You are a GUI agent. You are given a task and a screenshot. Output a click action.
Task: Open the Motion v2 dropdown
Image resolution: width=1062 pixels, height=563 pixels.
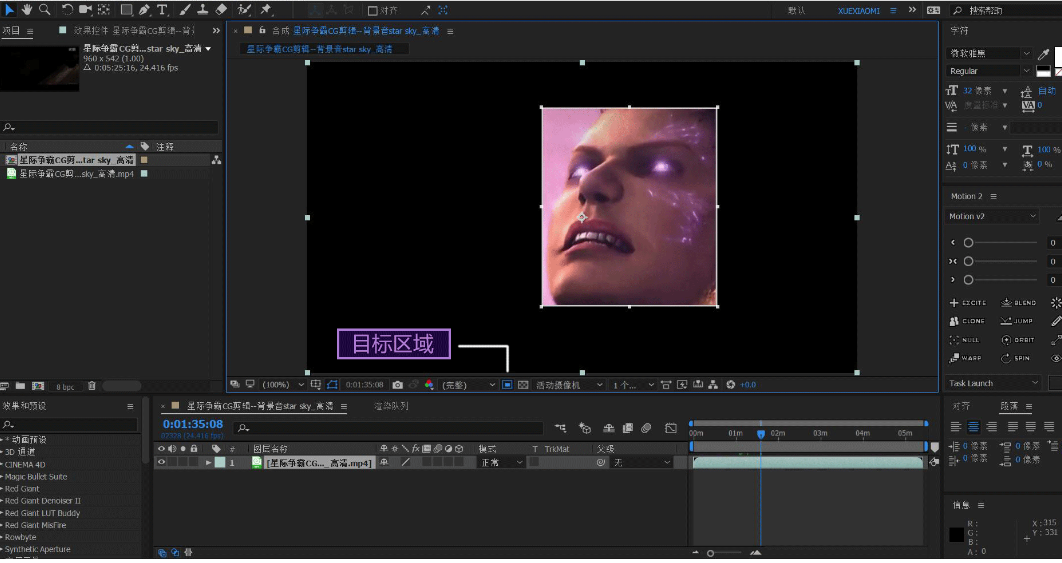(992, 217)
